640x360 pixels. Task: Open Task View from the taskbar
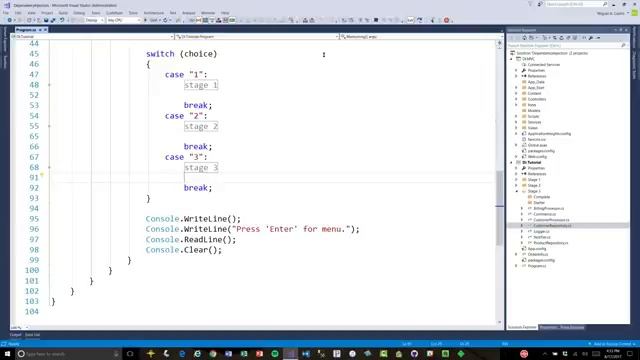pos(130,353)
